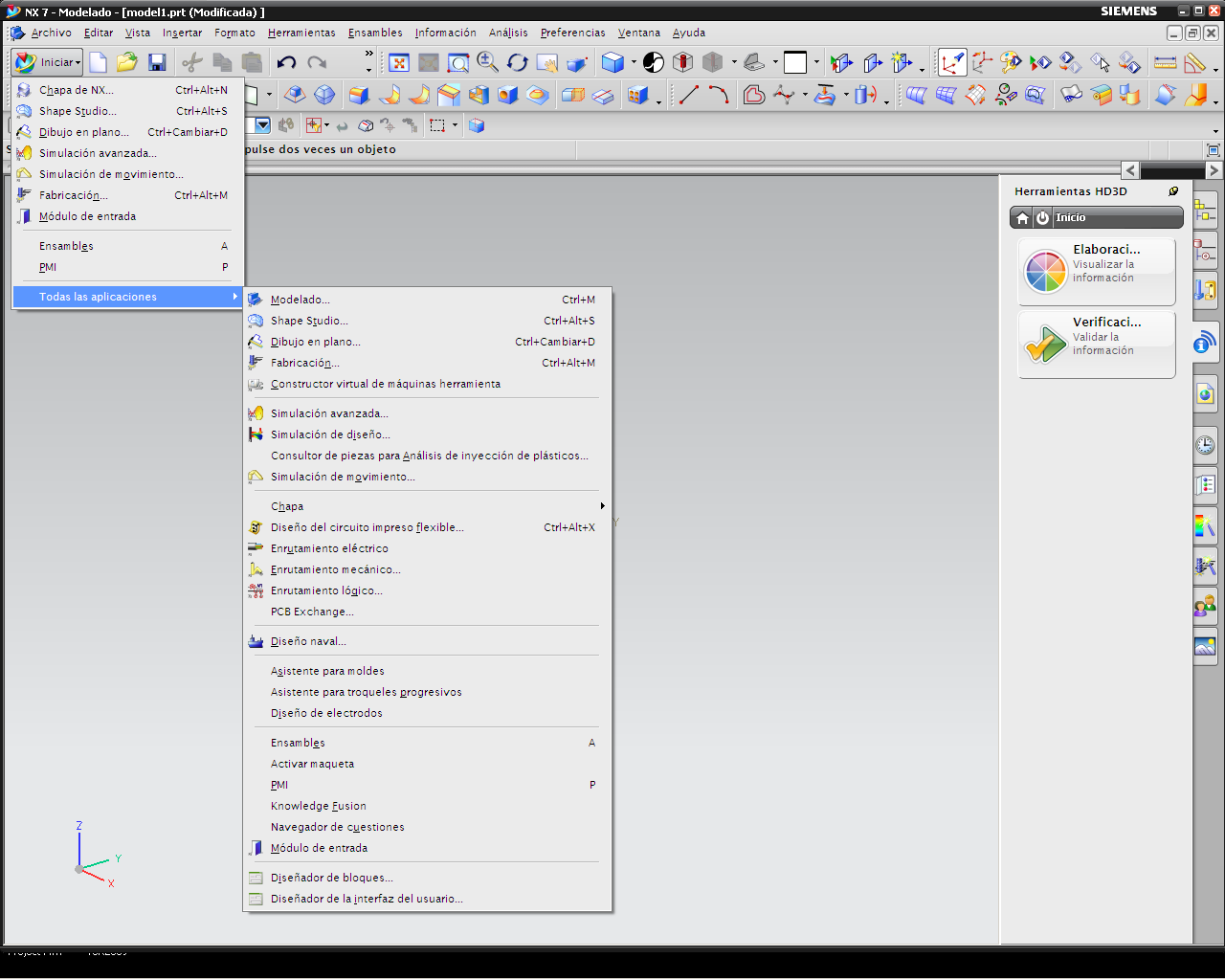This screenshot has height=980, width=1225.
Task: Open the Archivo menu
Action: pyautogui.click(x=51, y=33)
